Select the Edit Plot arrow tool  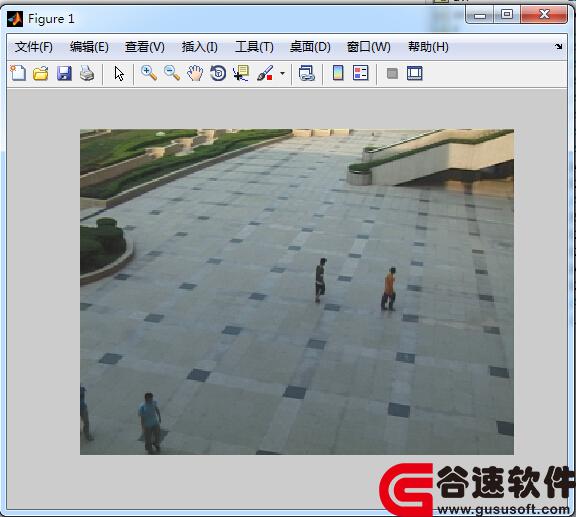point(119,73)
